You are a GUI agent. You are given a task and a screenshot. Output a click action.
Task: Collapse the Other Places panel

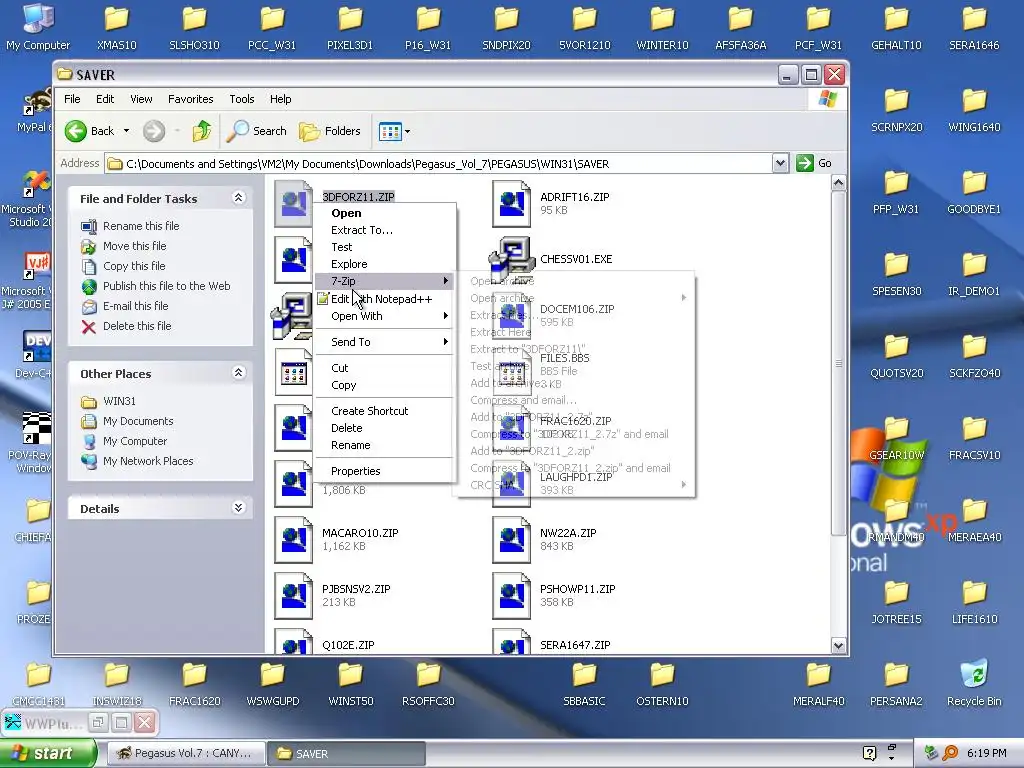(238, 373)
